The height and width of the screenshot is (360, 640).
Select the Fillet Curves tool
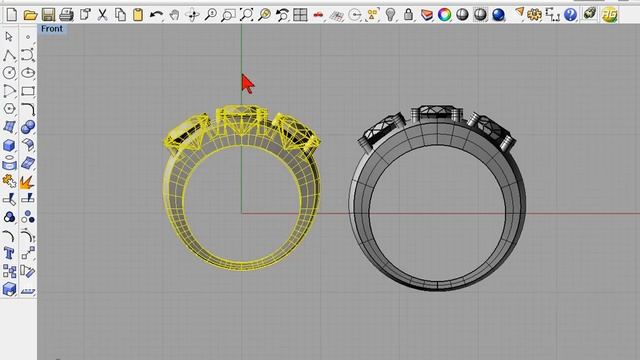27,109
